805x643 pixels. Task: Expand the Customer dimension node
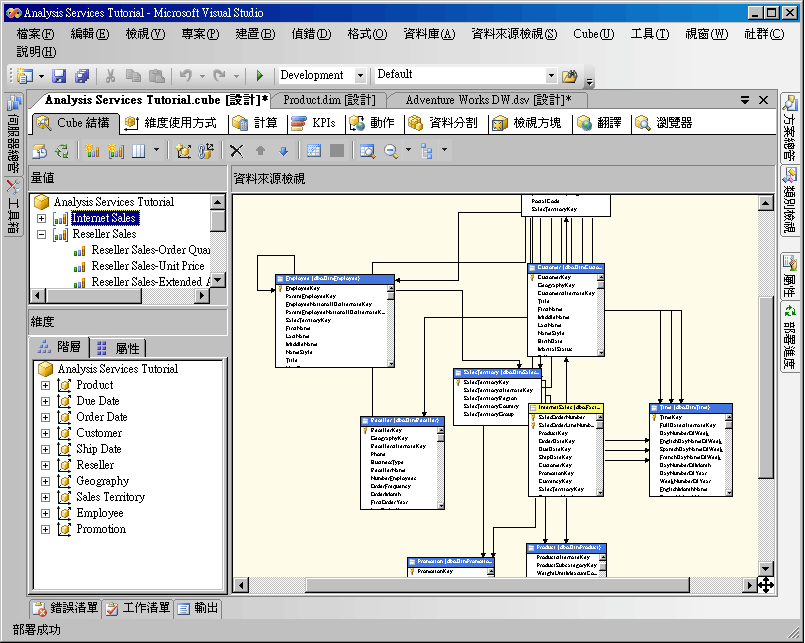46,433
